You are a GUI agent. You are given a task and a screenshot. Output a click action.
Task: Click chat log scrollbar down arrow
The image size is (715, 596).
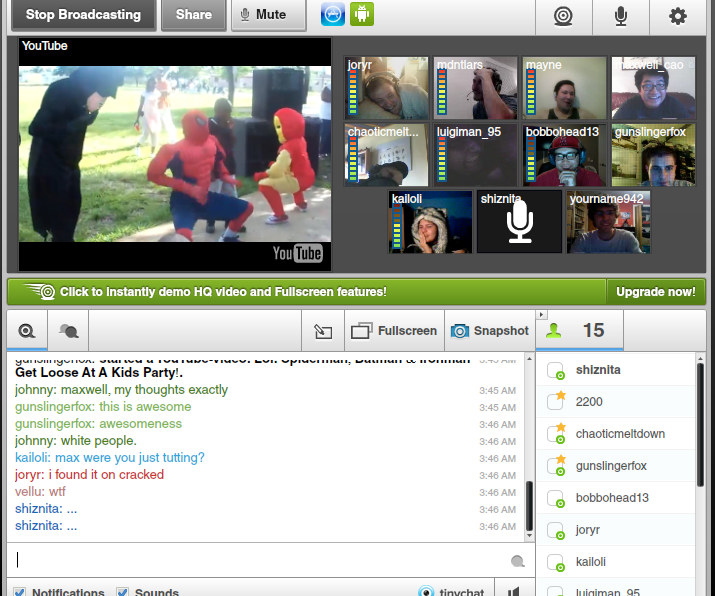529,535
